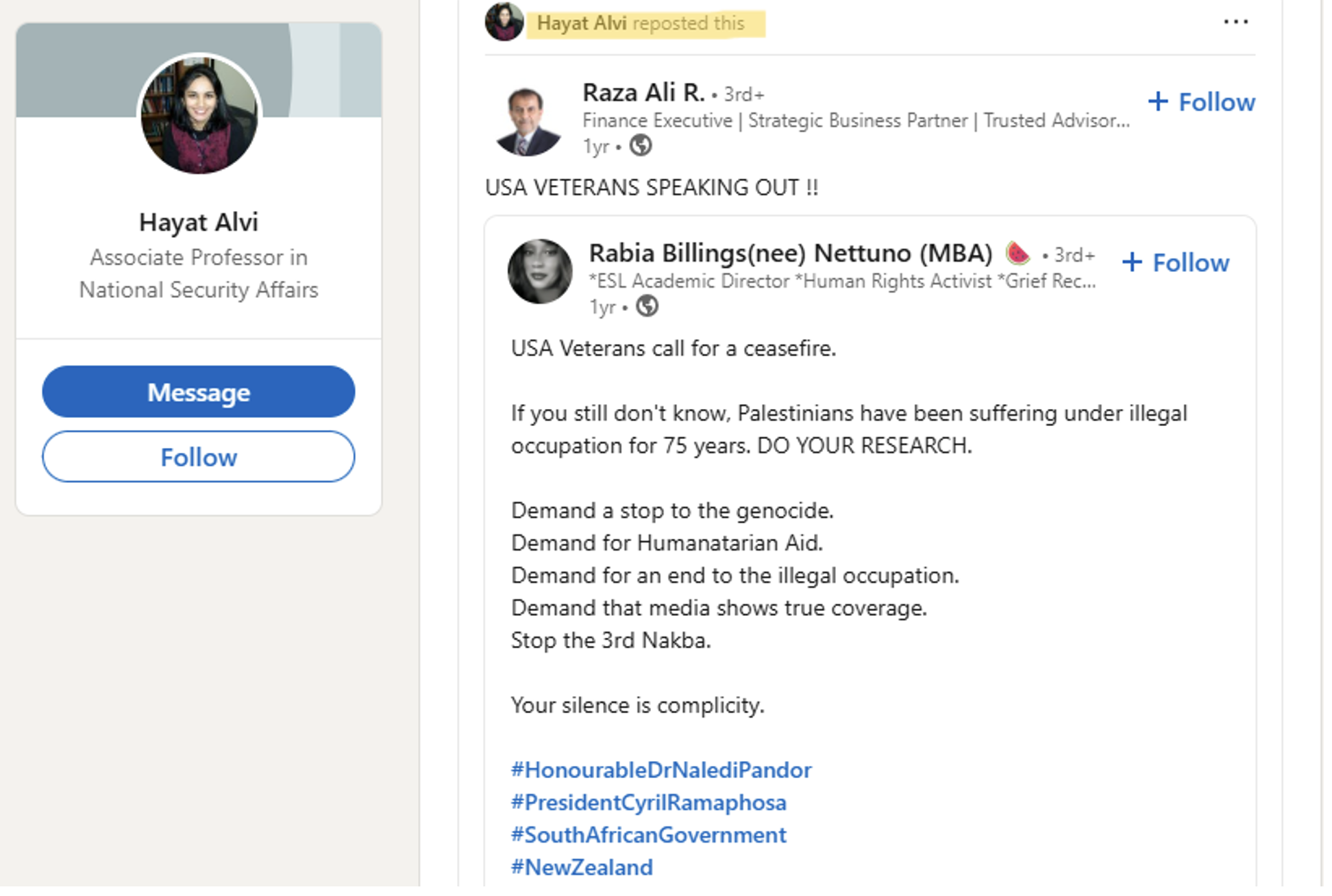The width and height of the screenshot is (1332, 896).
Task: Click the globe icon under Rabia Billings
Action: click(647, 306)
